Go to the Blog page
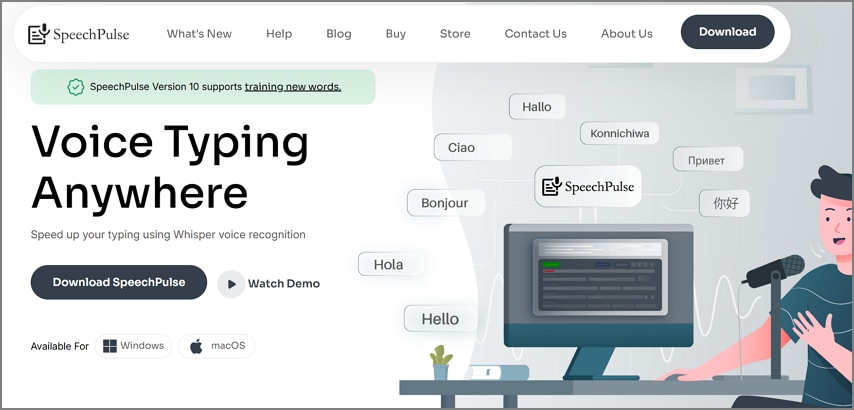The height and width of the screenshot is (410, 854). [339, 34]
